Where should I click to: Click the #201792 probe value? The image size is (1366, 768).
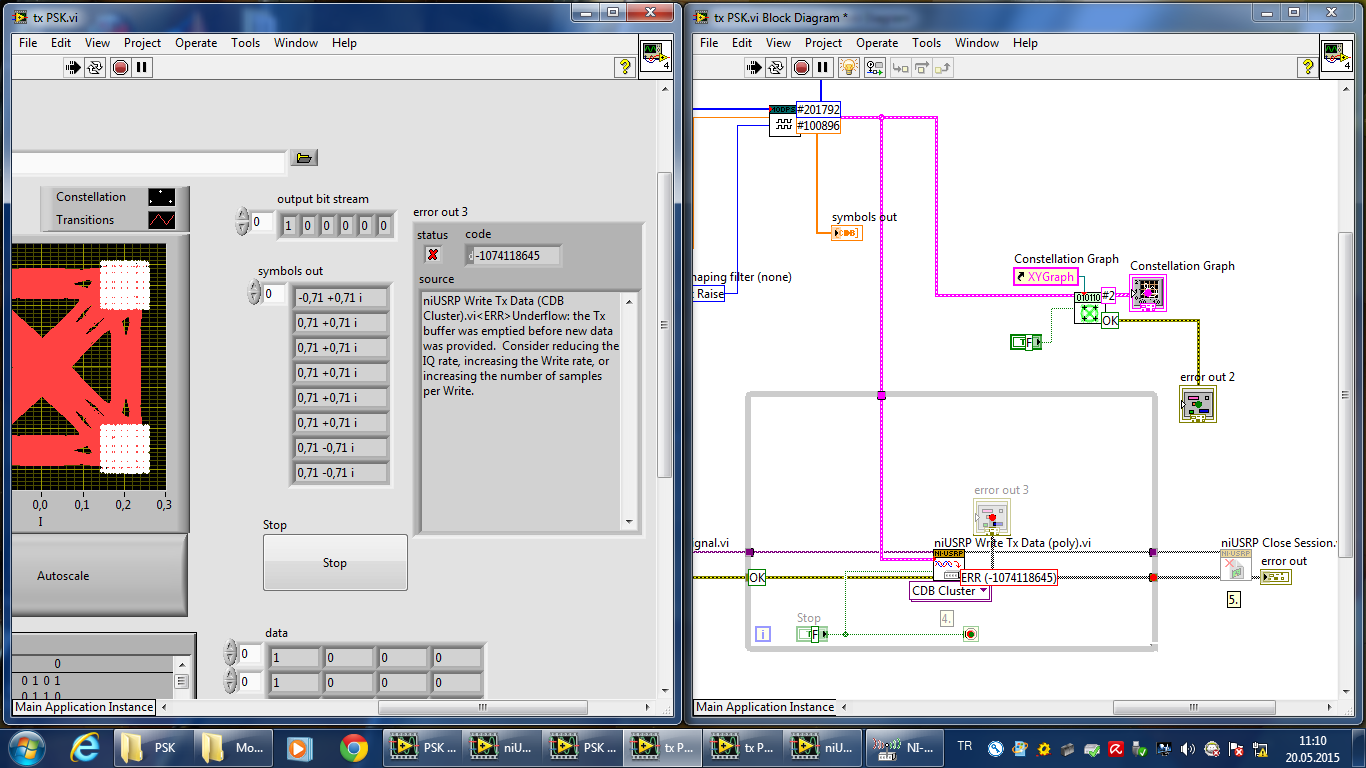pyautogui.click(x=818, y=109)
